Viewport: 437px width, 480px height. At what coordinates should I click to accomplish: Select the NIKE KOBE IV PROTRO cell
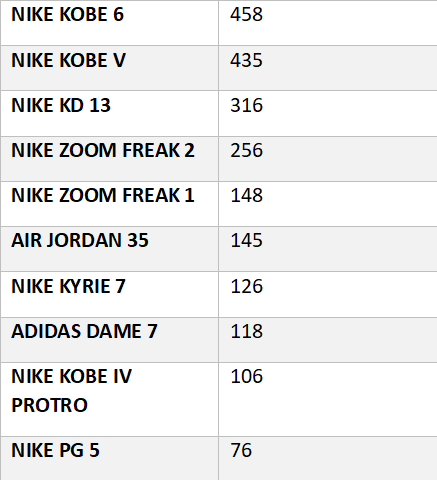pos(109,399)
